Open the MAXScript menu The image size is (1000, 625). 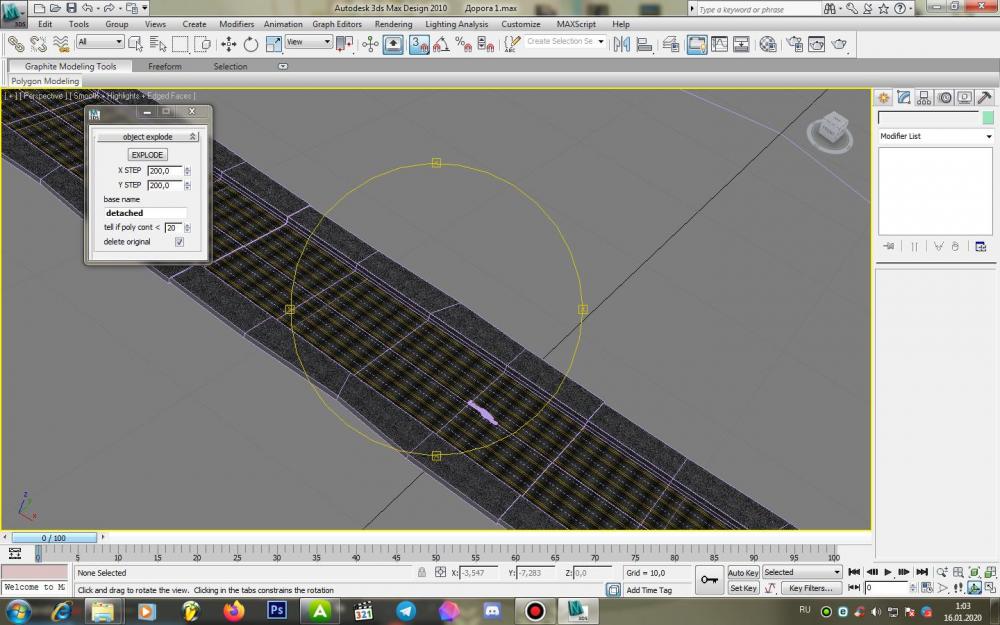(576, 24)
